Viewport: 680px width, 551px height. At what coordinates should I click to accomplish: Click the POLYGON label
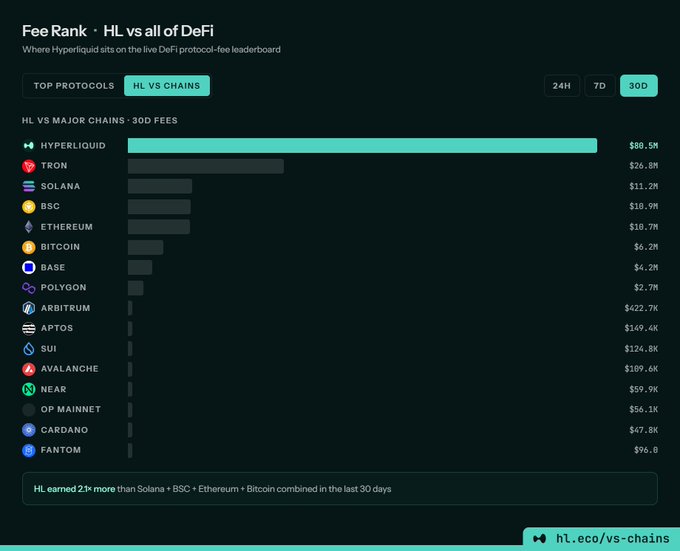point(63,287)
